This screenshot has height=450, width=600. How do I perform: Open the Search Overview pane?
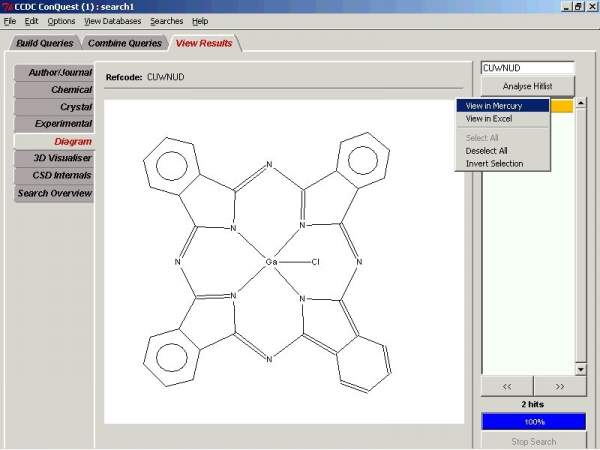[x=54, y=193]
